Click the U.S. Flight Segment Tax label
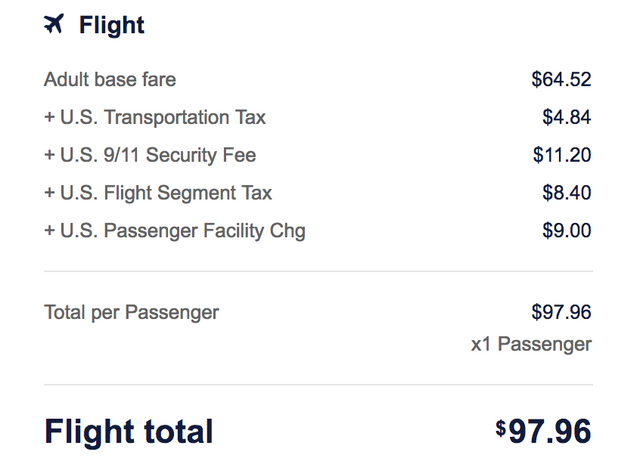 (x=158, y=193)
